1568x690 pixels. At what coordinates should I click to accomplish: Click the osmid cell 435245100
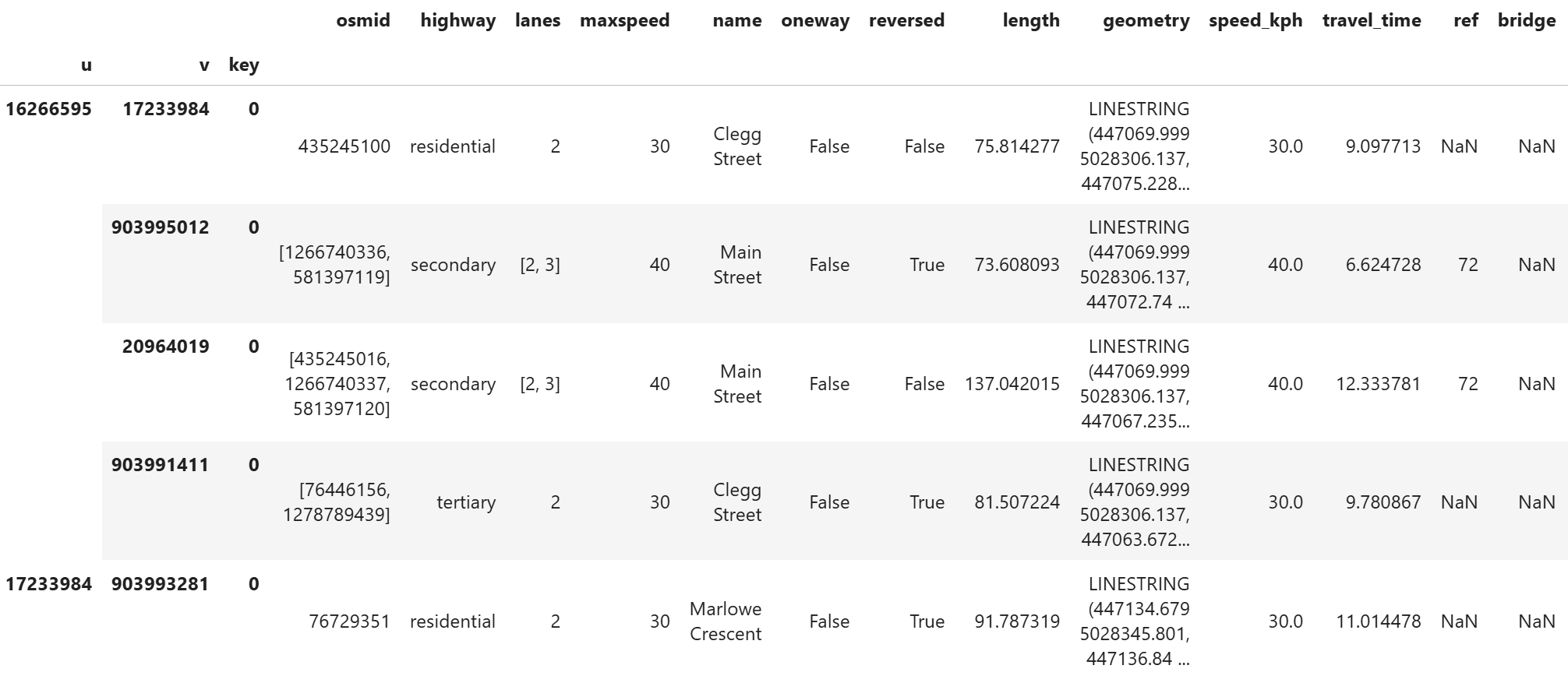point(344,146)
